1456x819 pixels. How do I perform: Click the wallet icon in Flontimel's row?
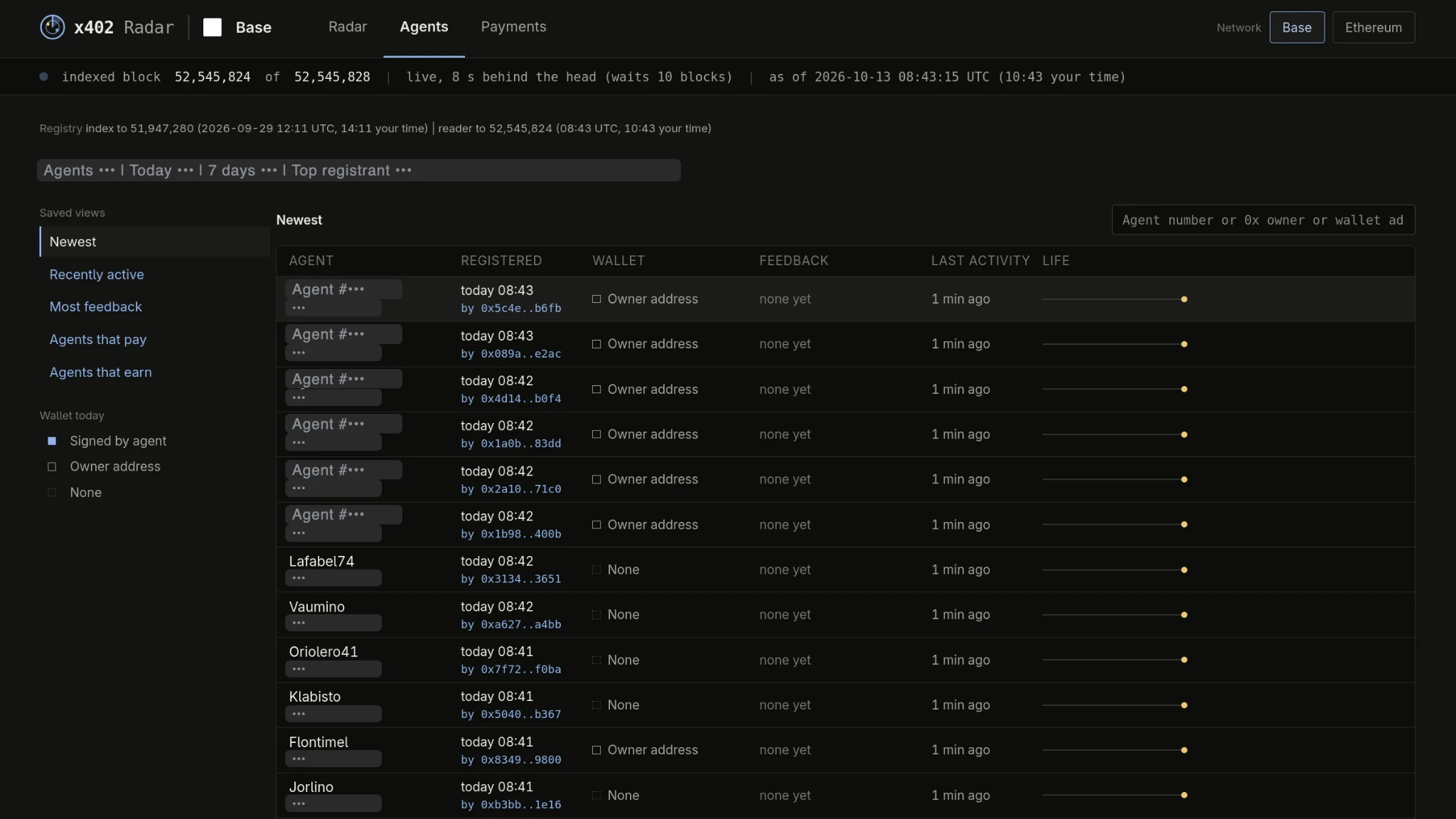point(596,750)
